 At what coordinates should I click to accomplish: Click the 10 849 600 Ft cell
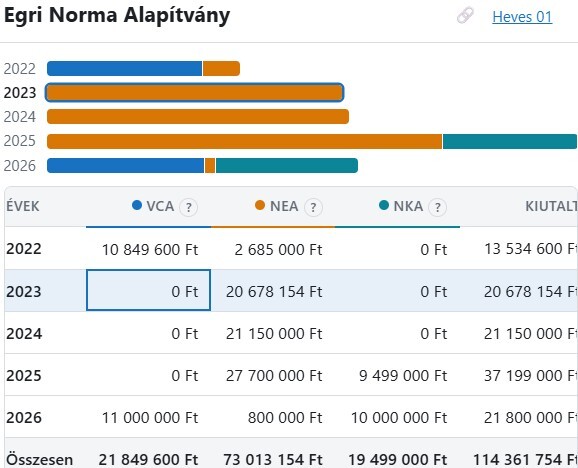click(x=150, y=249)
